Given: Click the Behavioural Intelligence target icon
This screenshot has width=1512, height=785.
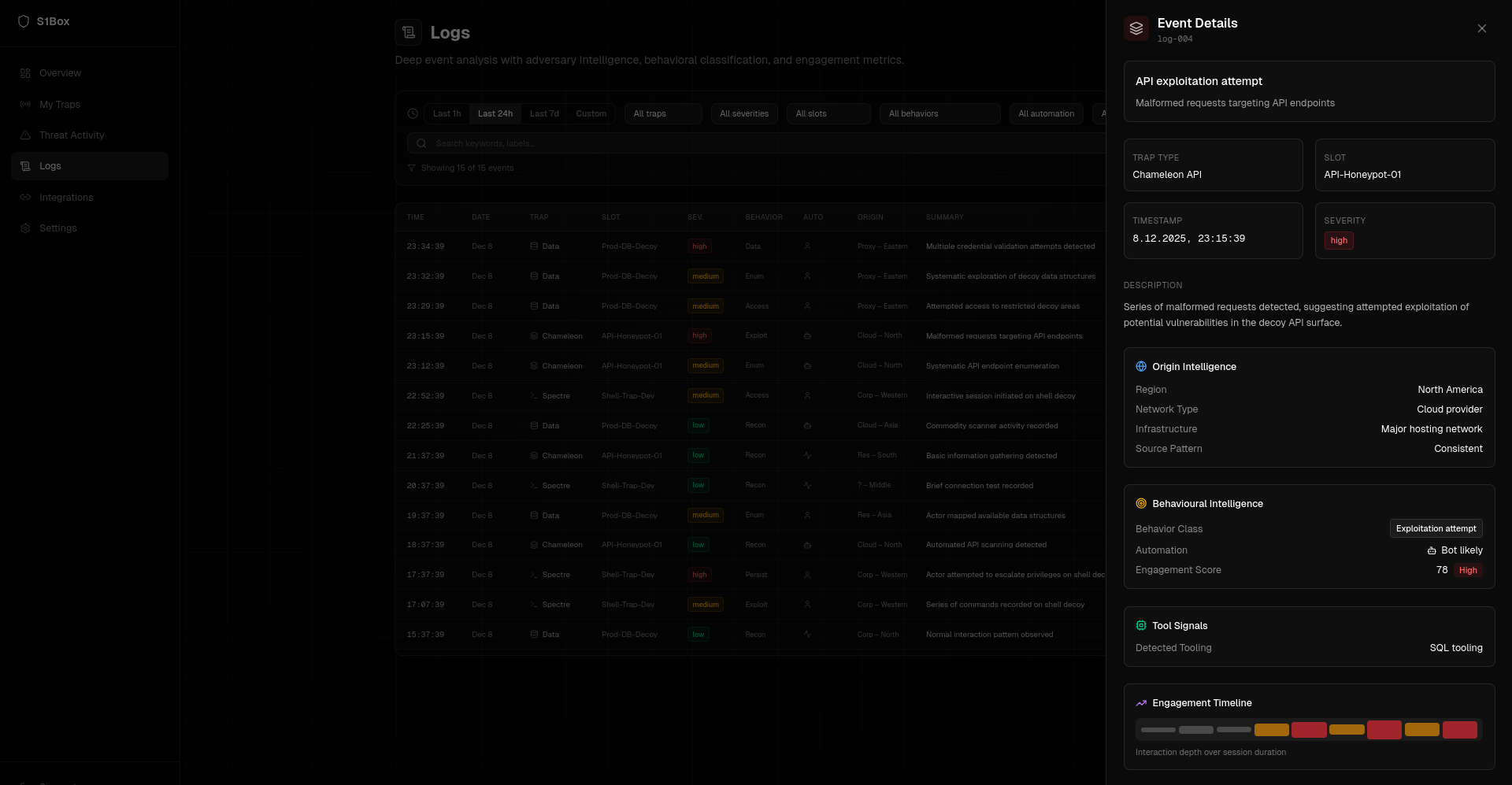Looking at the screenshot, I should click(x=1141, y=504).
